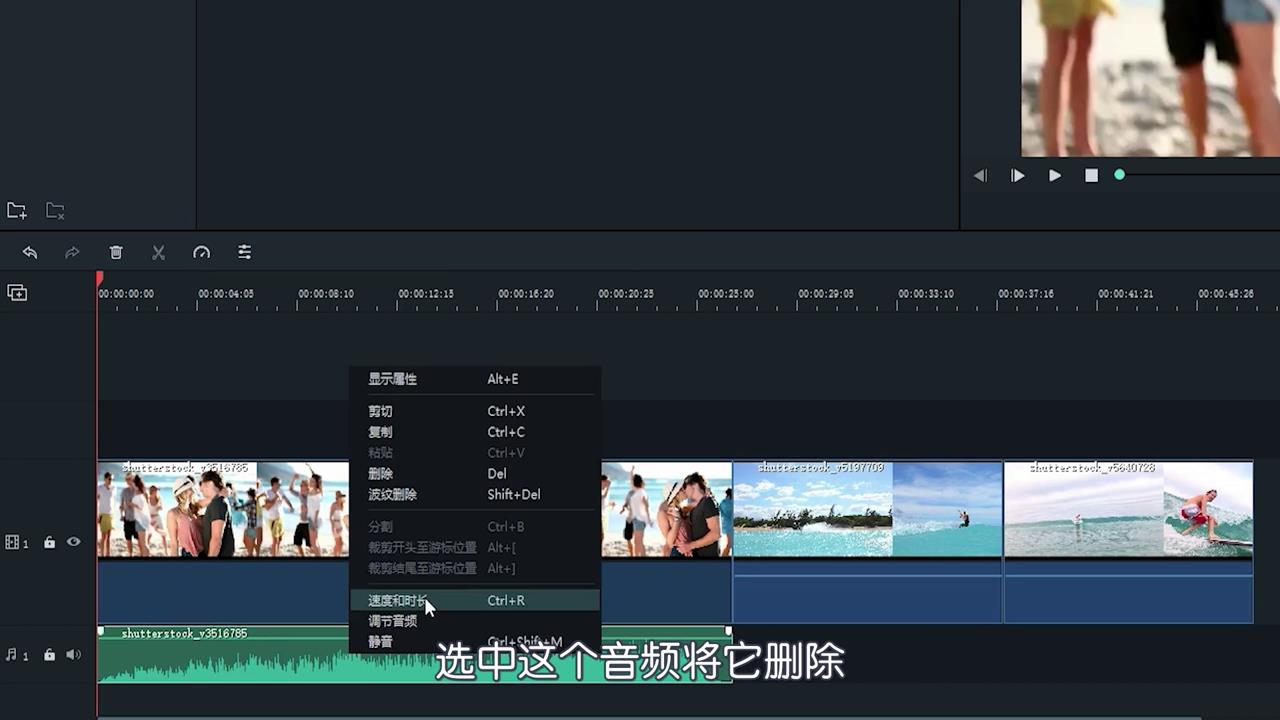Mute the audio track with the speaker icon

point(73,654)
